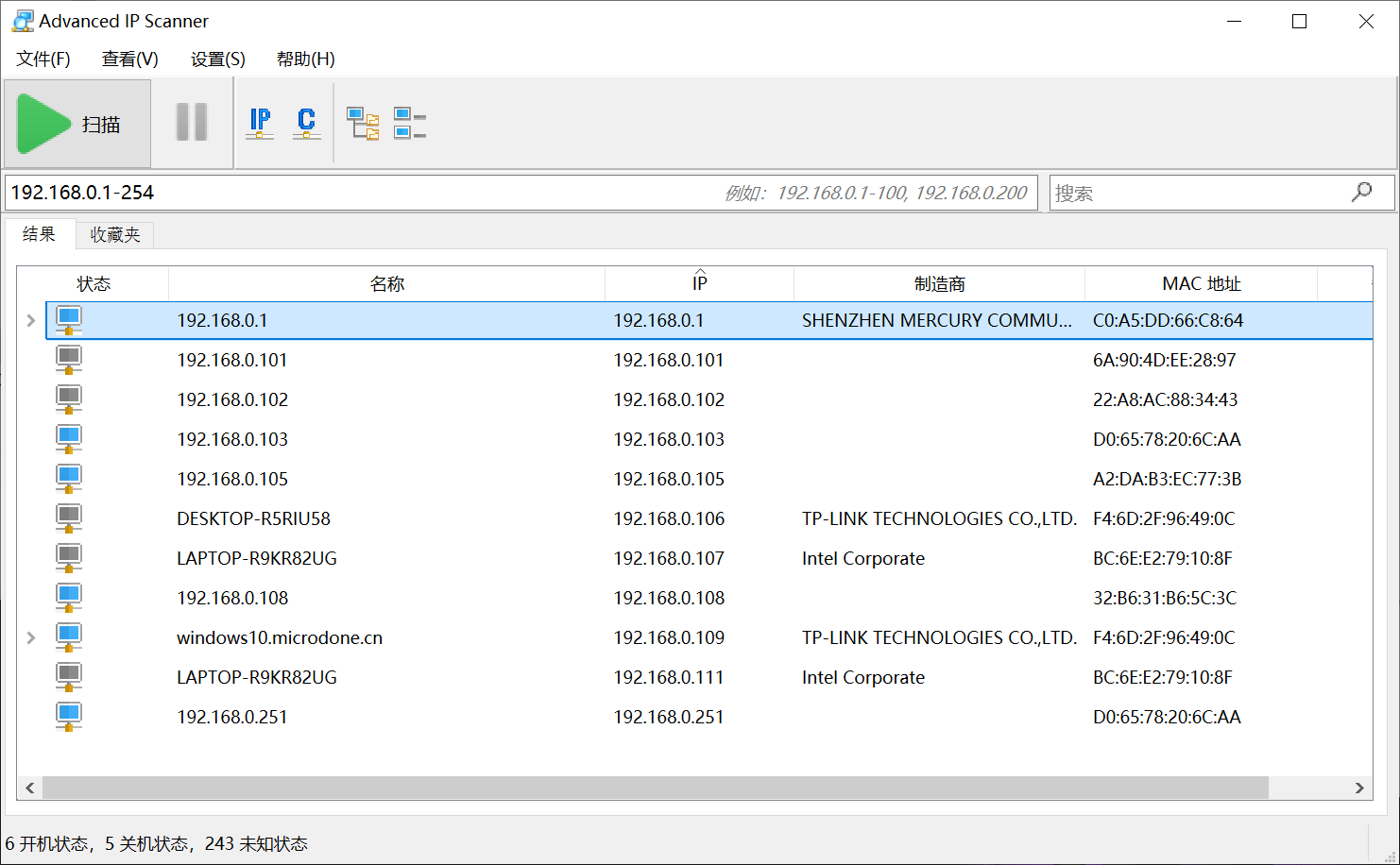The image size is (1400, 865).
Task: Click MAC address 22:A8:AC:88:34:43
Action: [1165, 399]
